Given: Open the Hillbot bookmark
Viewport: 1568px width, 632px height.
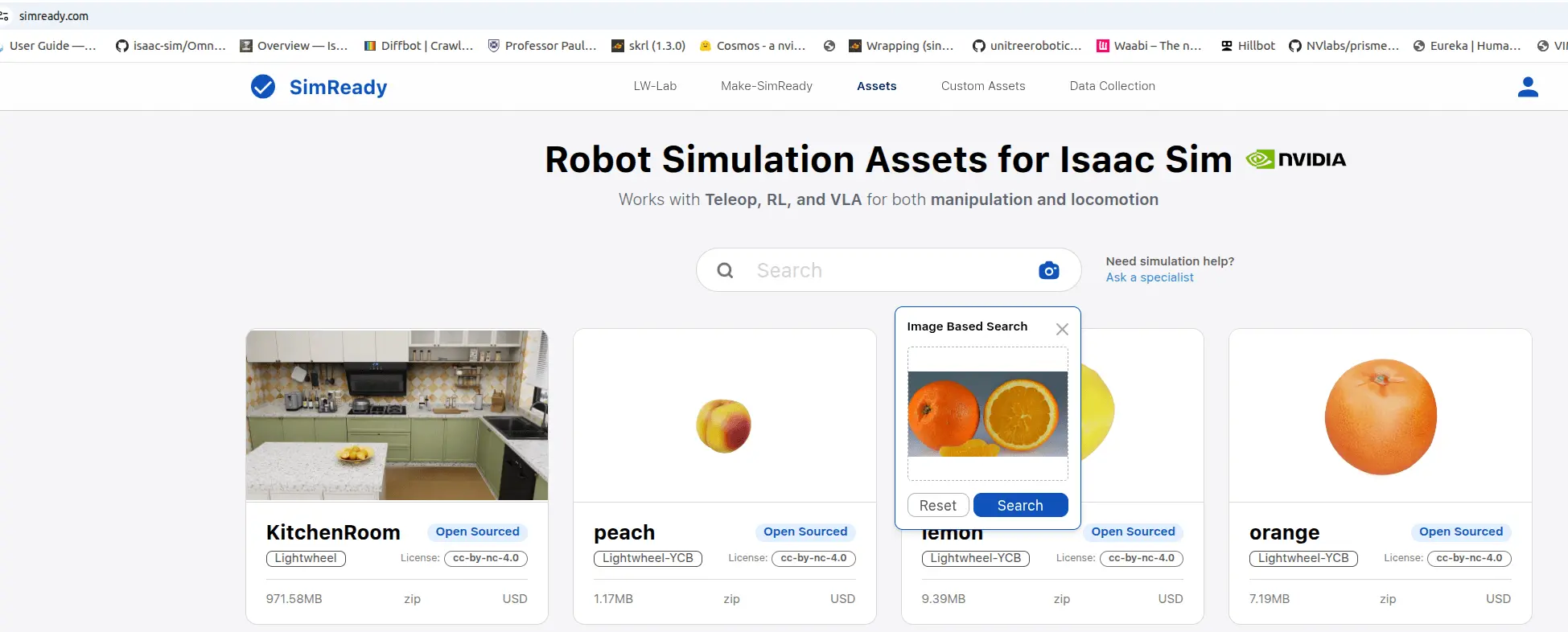Looking at the screenshot, I should (1248, 46).
